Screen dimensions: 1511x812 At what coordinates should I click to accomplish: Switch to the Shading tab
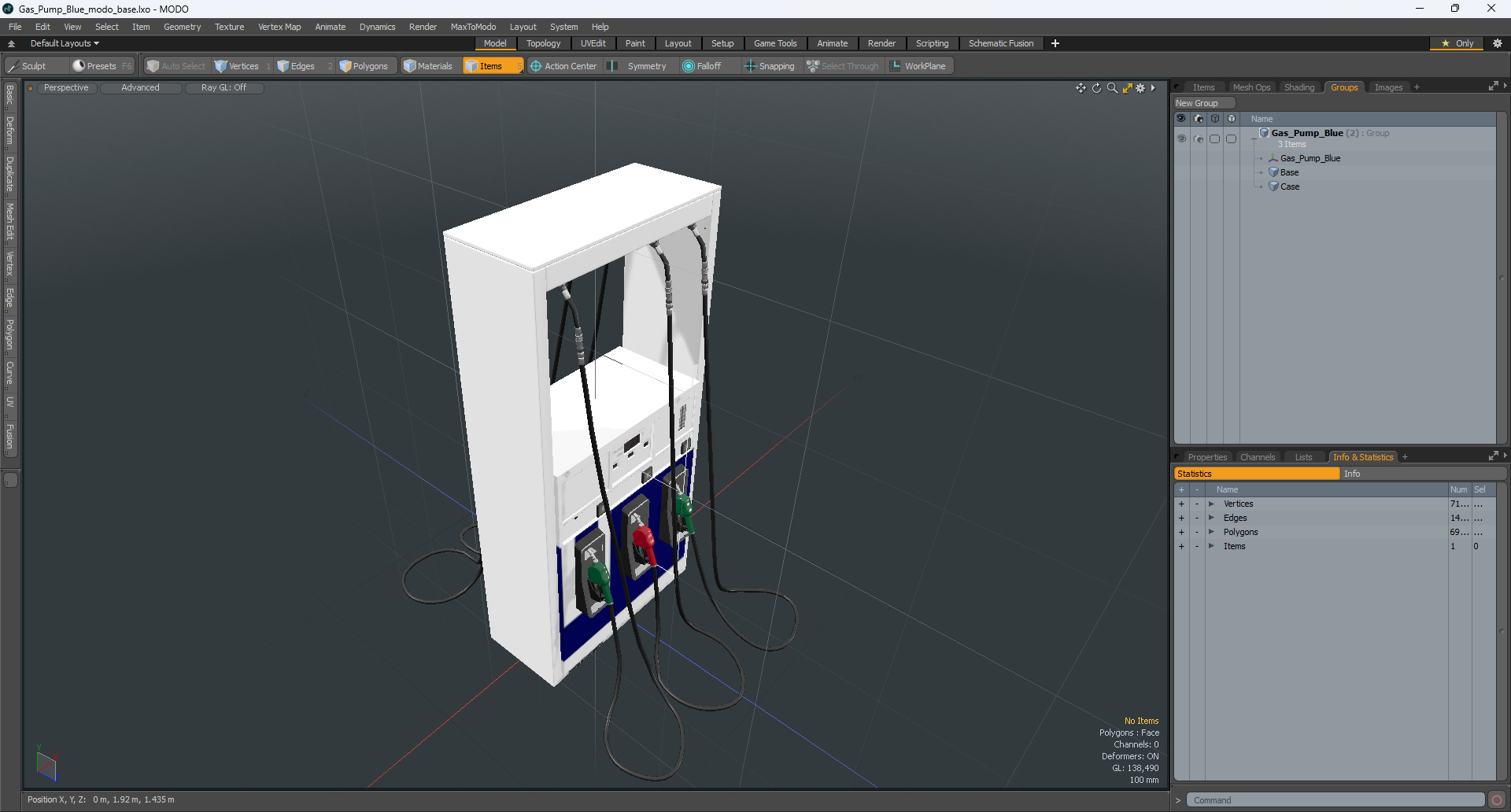pyautogui.click(x=1299, y=87)
